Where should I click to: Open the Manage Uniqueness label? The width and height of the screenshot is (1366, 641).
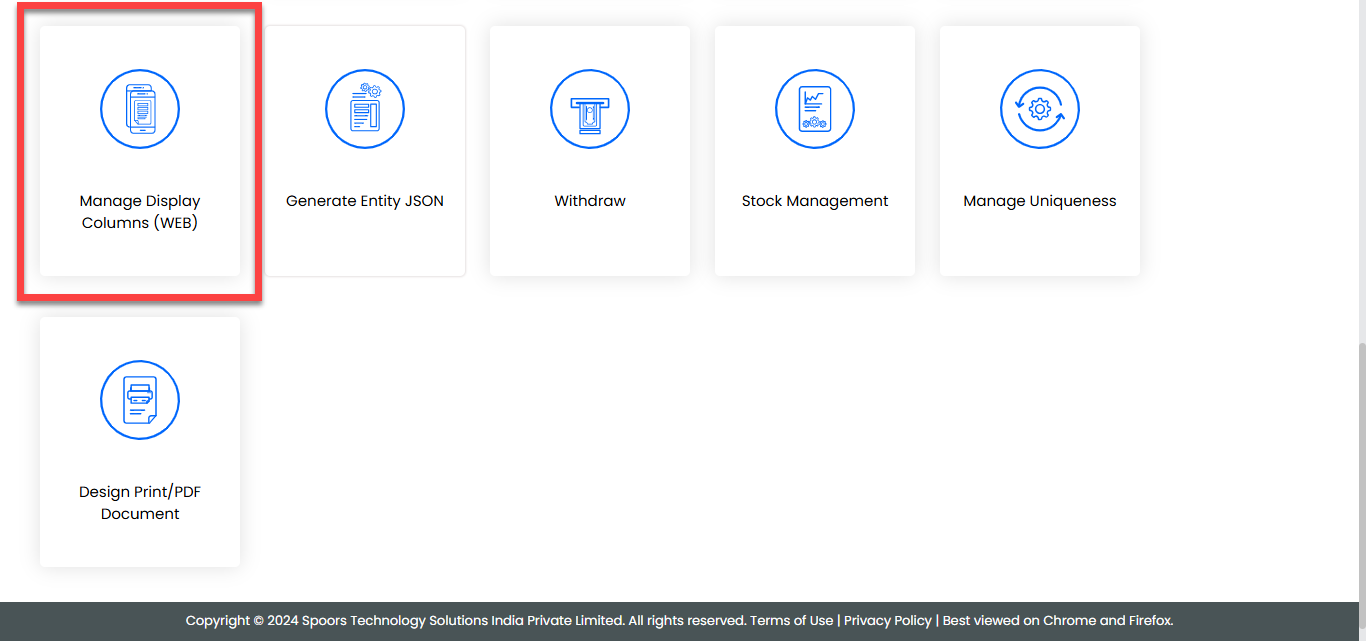pyautogui.click(x=1040, y=201)
